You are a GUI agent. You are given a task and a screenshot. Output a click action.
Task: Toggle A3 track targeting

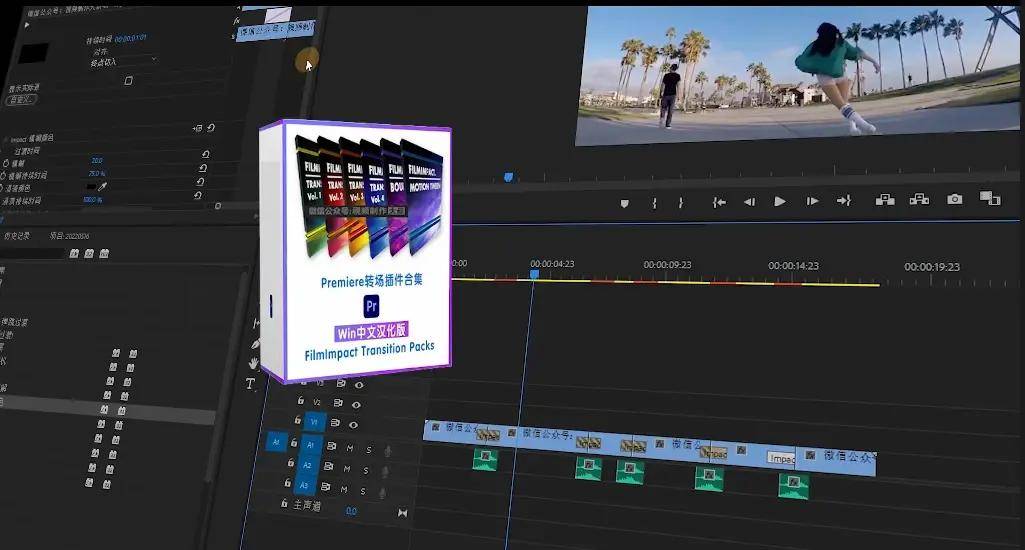coord(304,486)
